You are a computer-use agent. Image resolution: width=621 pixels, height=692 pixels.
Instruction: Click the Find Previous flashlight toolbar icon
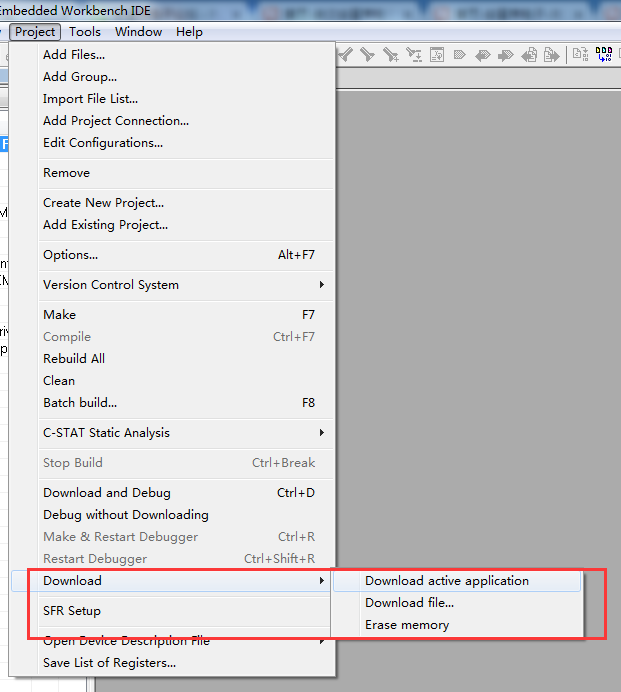click(x=346, y=55)
